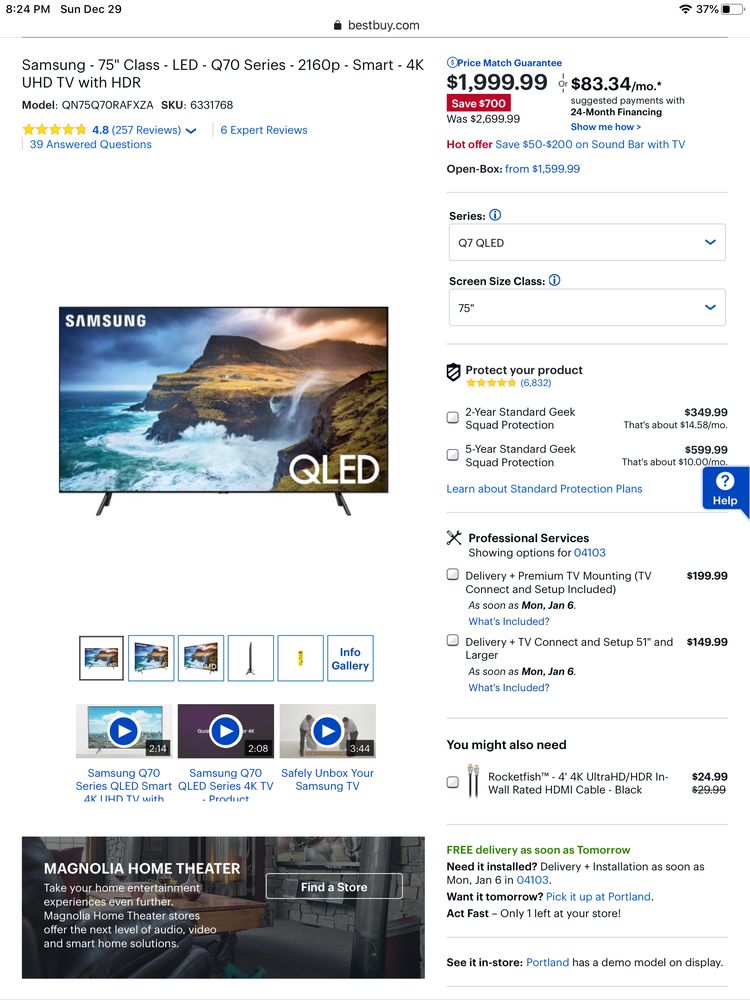Click Show me how financing link
Screen dimensions: 750x1000
click(x=605, y=127)
